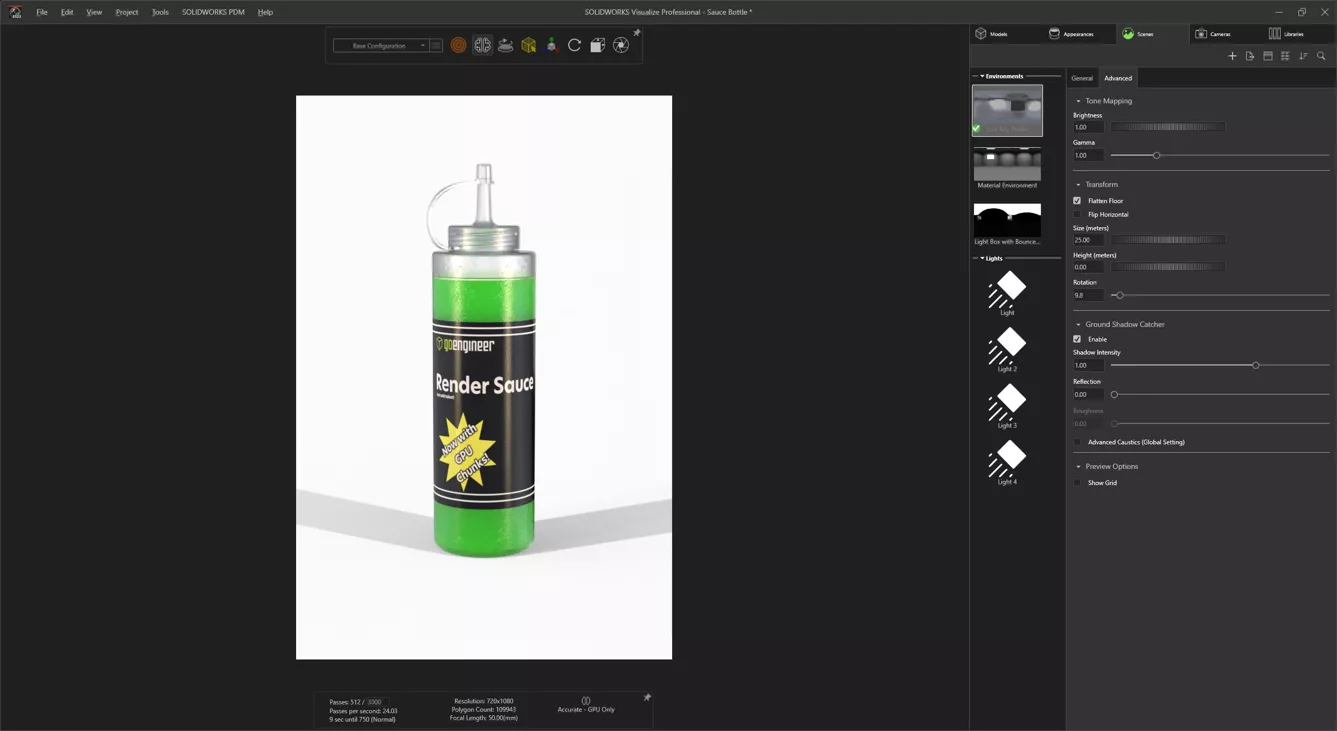Image resolution: width=1337 pixels, height=731 pixels.
Task: Click the Brightness value field
Action: coord(1088,127)
